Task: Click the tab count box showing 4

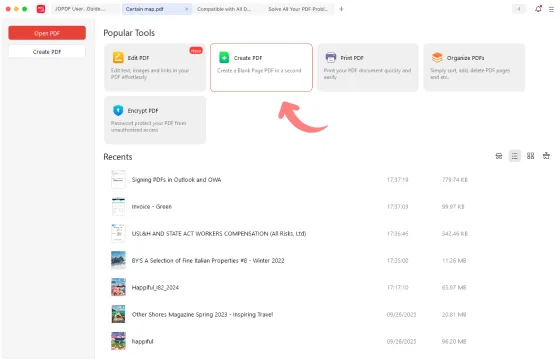Action: pyautogui.click(x=519, y=9)
